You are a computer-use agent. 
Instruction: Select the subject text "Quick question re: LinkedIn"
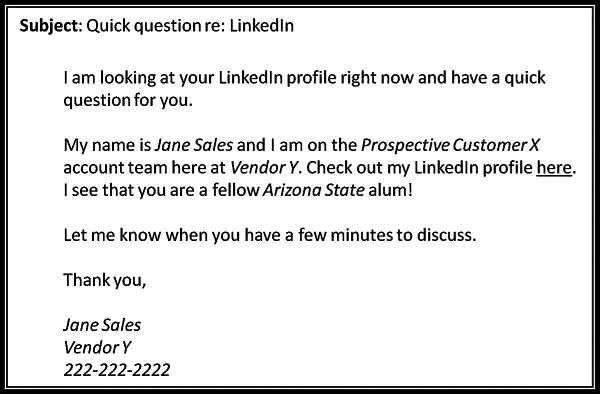190,26
